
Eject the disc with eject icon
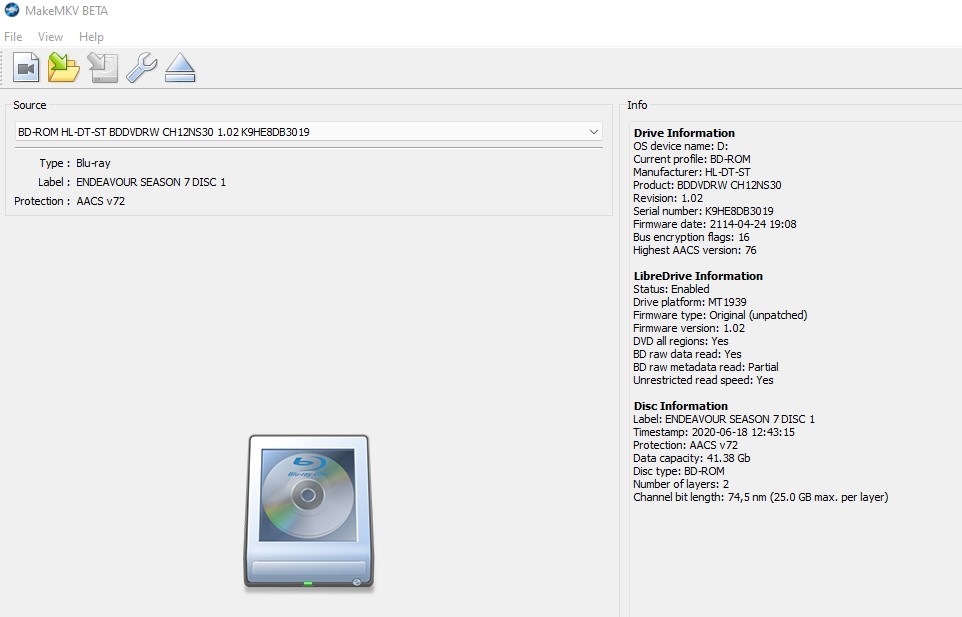pyautogui.click(x=180, y=67)
